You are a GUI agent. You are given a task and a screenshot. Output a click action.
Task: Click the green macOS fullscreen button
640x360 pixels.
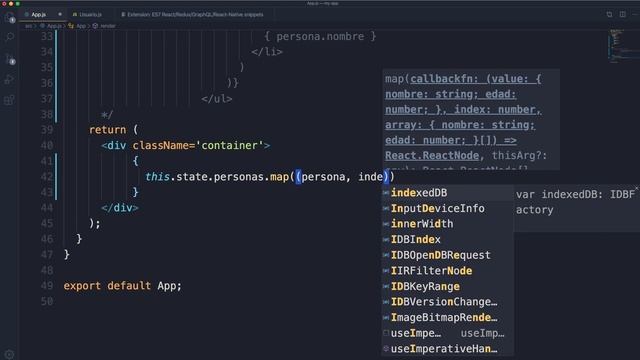coord(17,3)
